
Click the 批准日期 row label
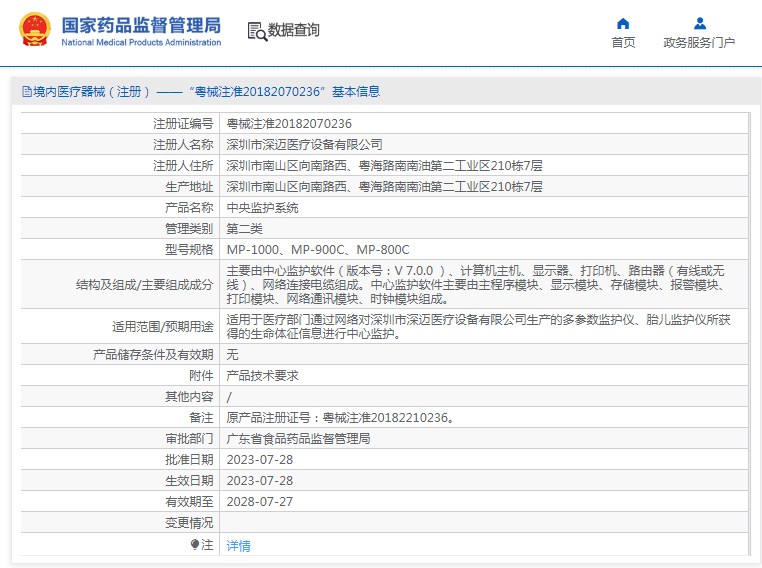pos(189,460)
